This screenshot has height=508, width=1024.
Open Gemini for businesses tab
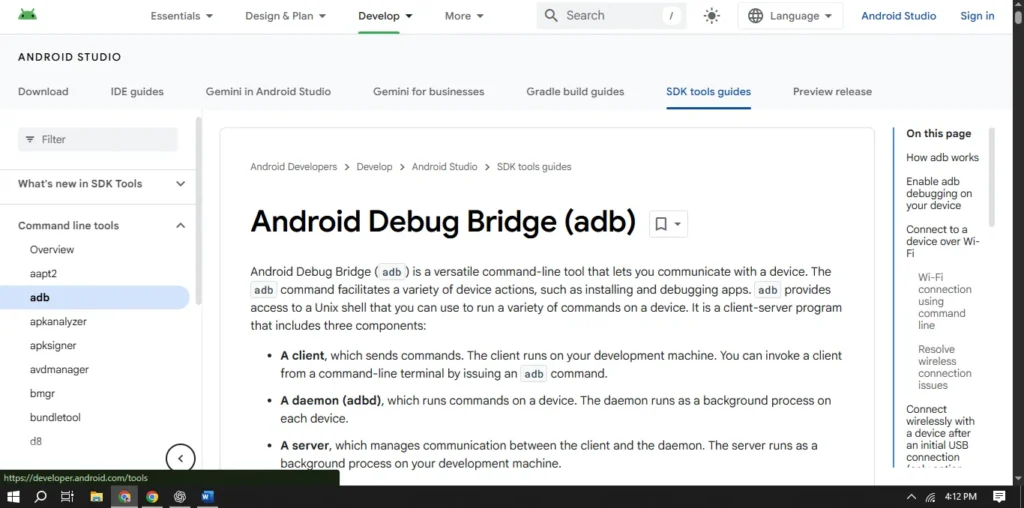click(x=428, y=91)
